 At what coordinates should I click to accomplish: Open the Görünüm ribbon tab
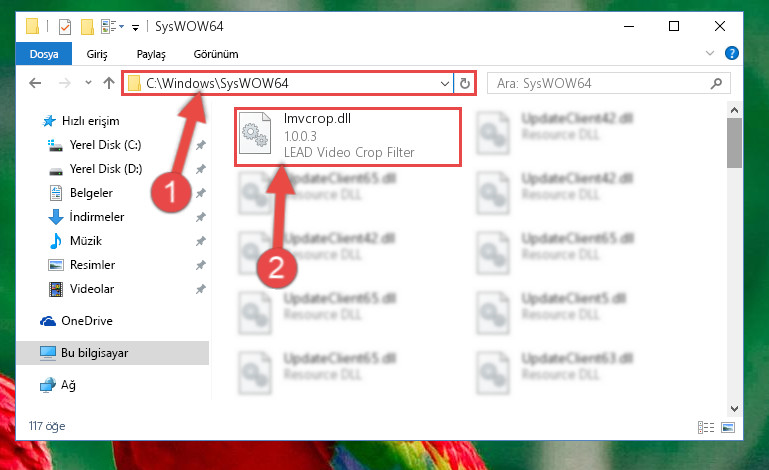tap(216, 54)
